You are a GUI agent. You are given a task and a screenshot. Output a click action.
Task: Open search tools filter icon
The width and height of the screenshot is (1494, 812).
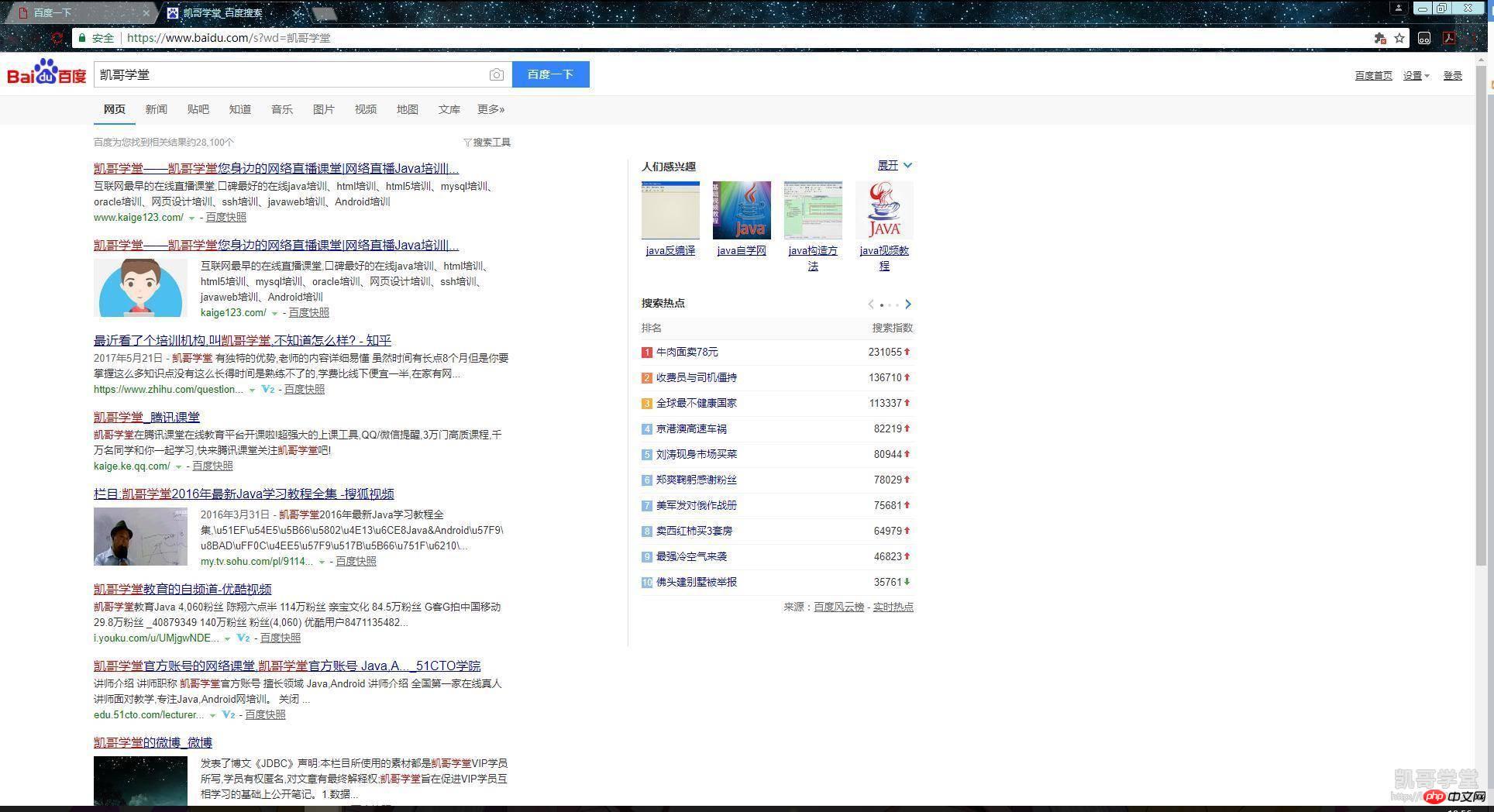(467, 143)
